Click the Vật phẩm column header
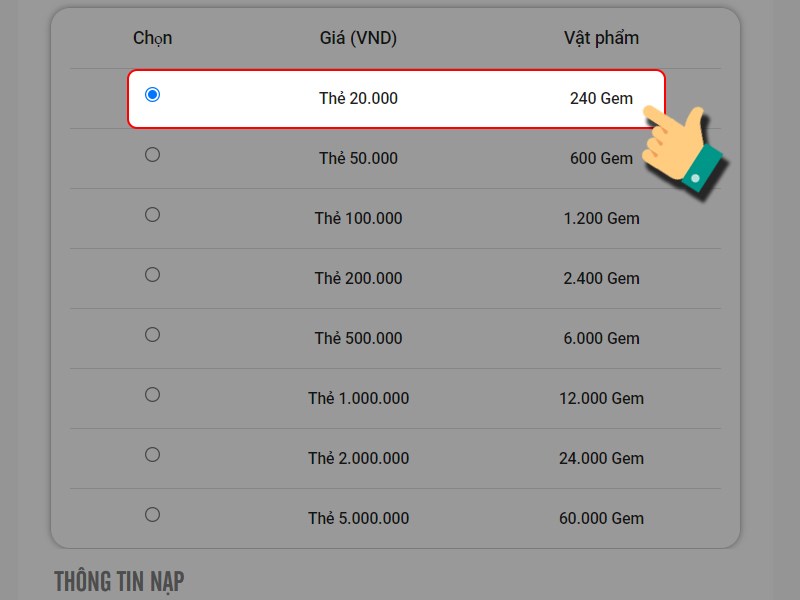Viewport: 800px width, 600px height. pos(601,38)
